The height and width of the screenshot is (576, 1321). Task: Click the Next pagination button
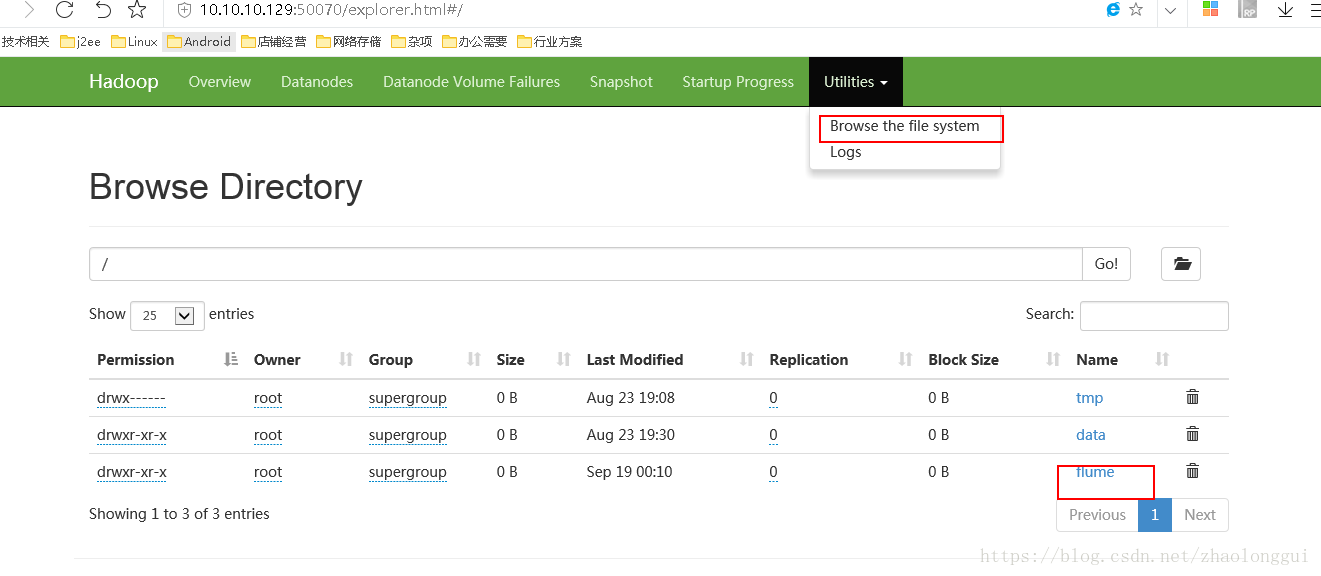(1200, 515)
